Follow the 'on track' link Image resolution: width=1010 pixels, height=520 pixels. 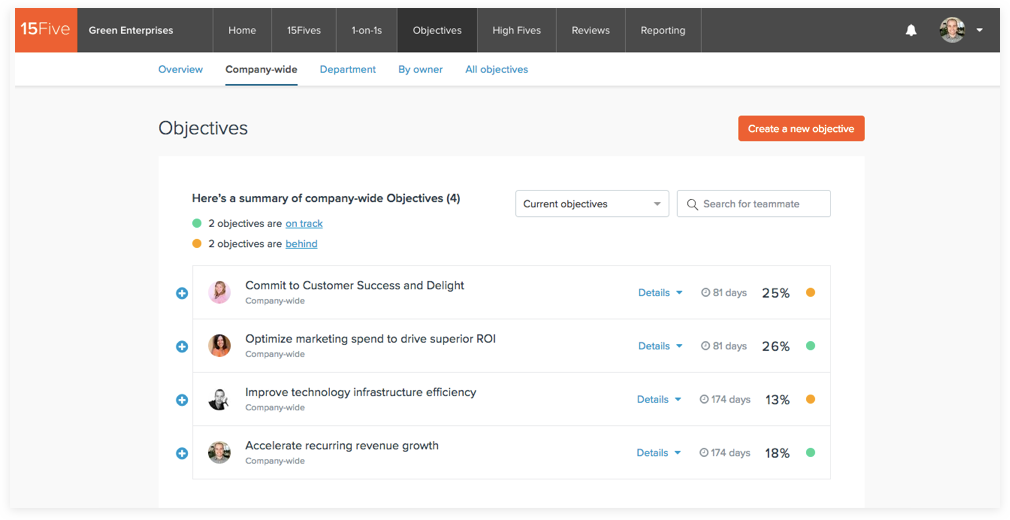tap(304, 224)
